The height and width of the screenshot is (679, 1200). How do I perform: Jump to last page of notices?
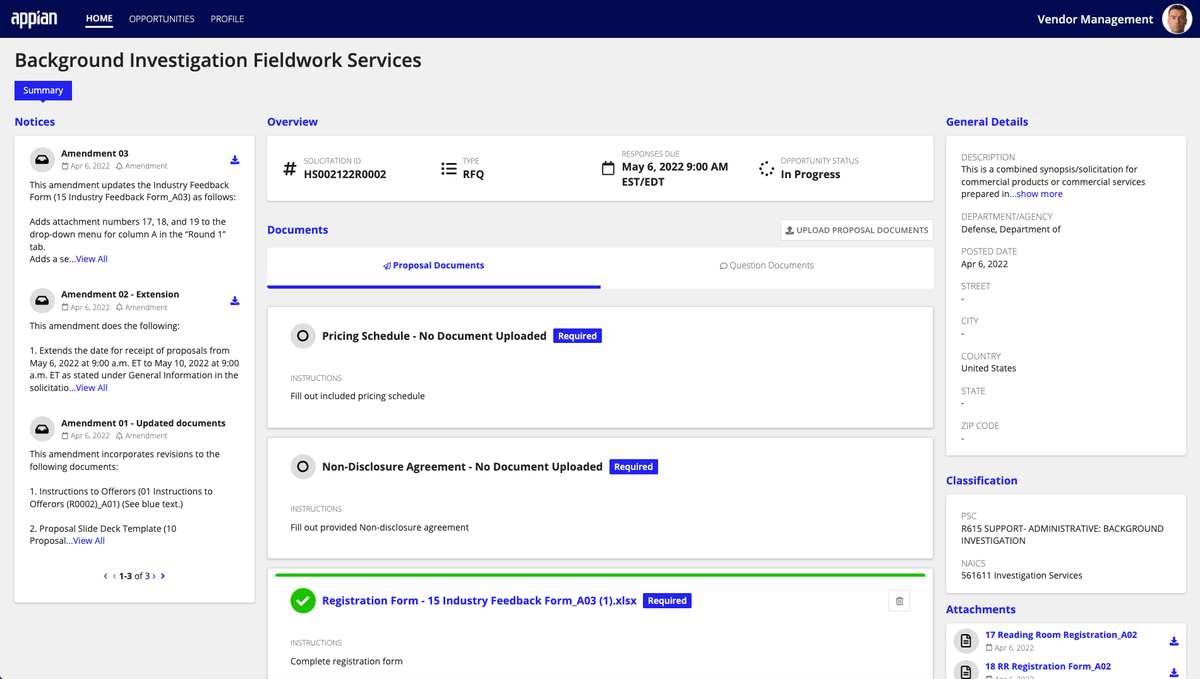[x=163, y=576]
